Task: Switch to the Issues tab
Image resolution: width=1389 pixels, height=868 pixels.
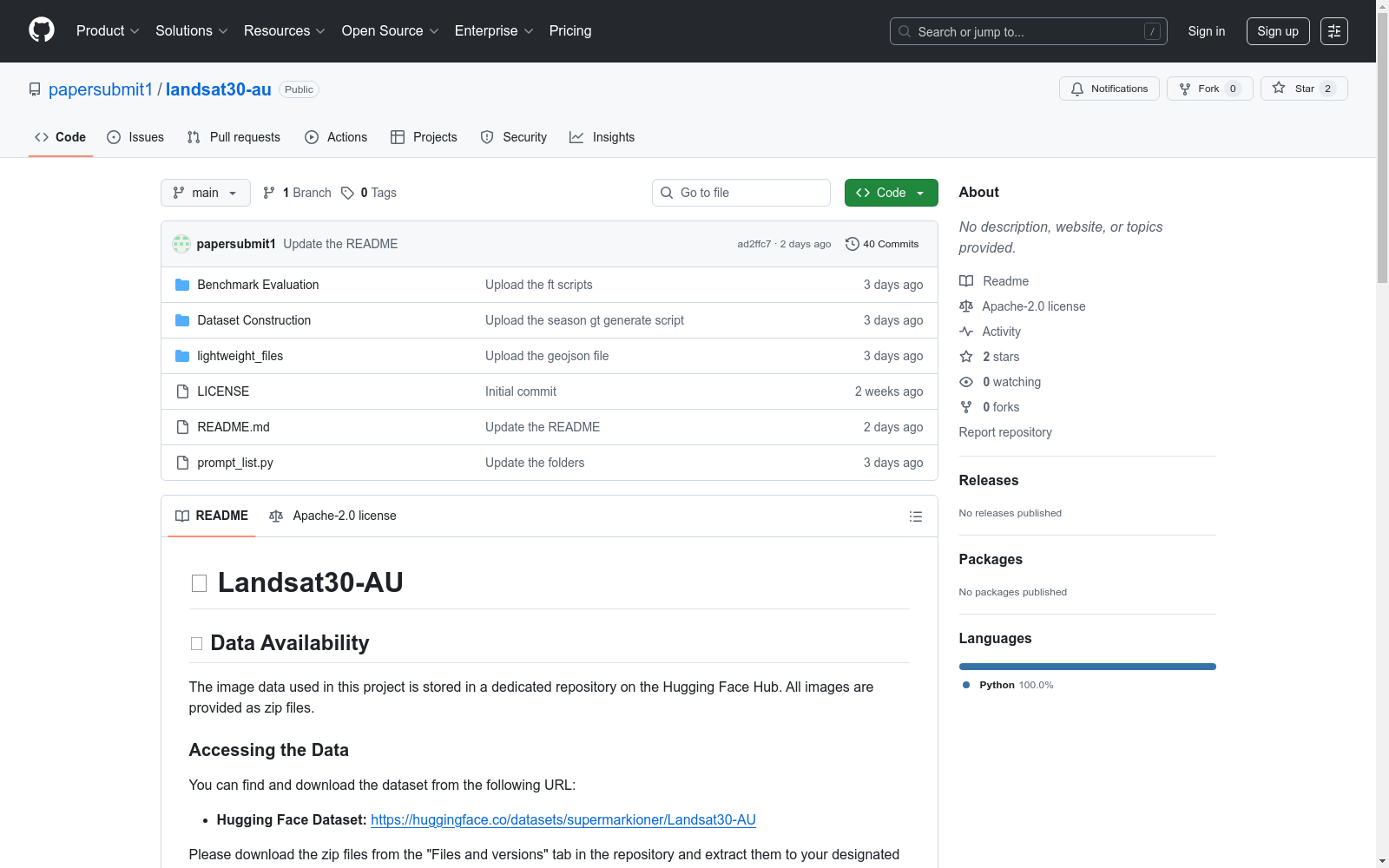Action: [135, 137]
